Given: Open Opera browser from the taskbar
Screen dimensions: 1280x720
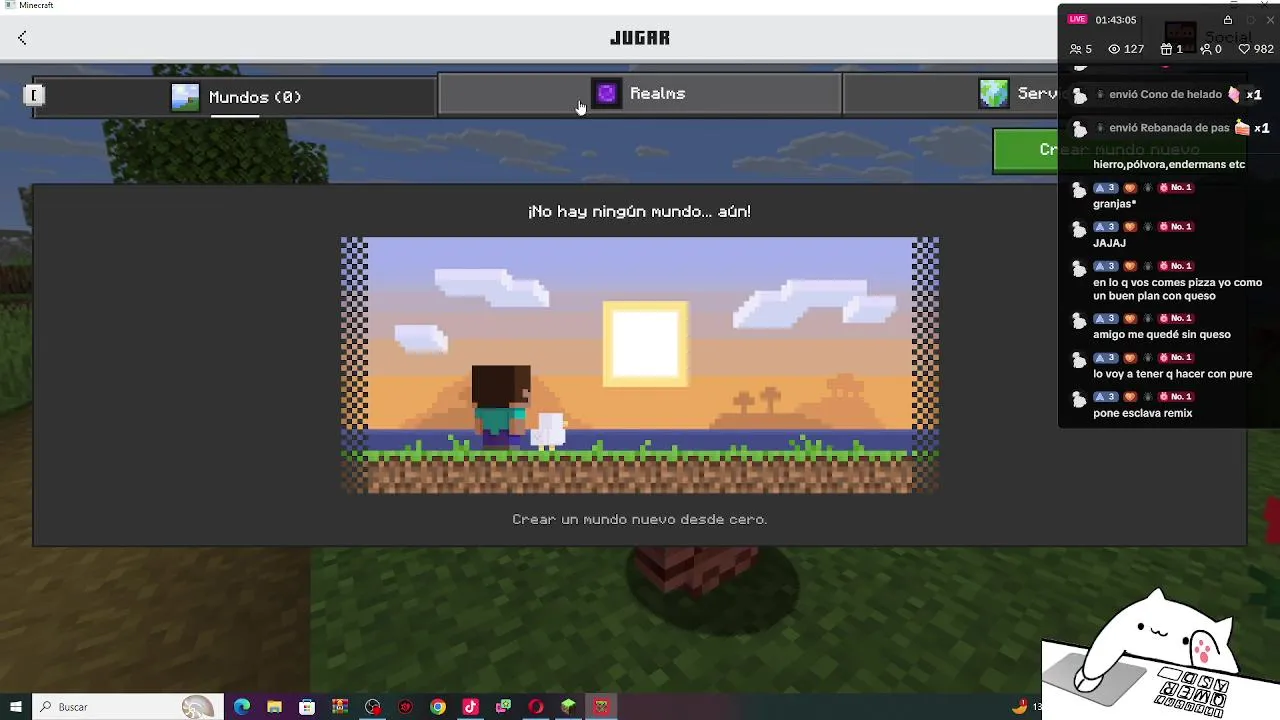Looking at the screenshot, I should [x=536, y=707].
